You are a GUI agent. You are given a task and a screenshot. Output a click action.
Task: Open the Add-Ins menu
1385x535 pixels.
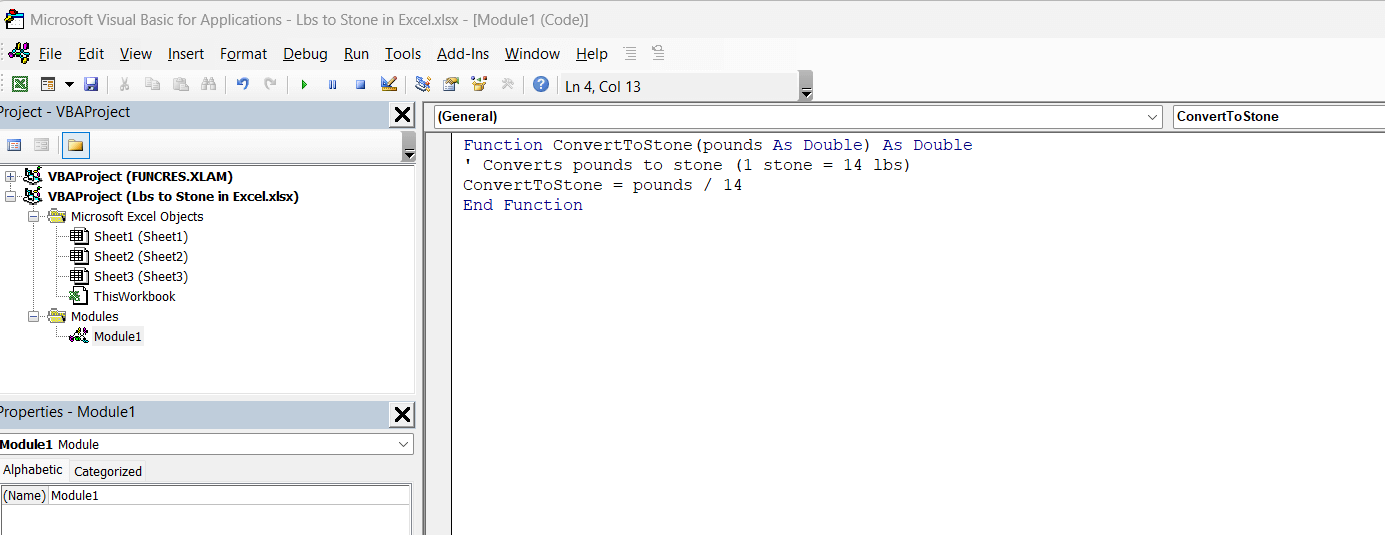pyautogui.click(x=463, y=54)
